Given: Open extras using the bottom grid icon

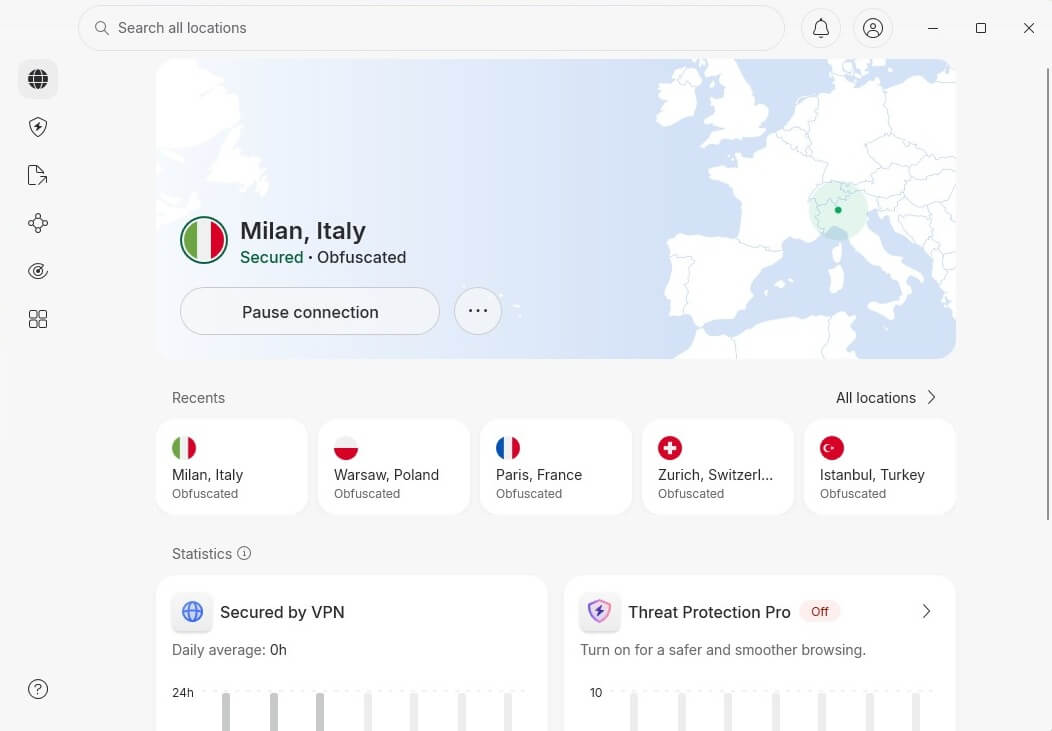Looking at the screenshot, I should click(37, 319).
